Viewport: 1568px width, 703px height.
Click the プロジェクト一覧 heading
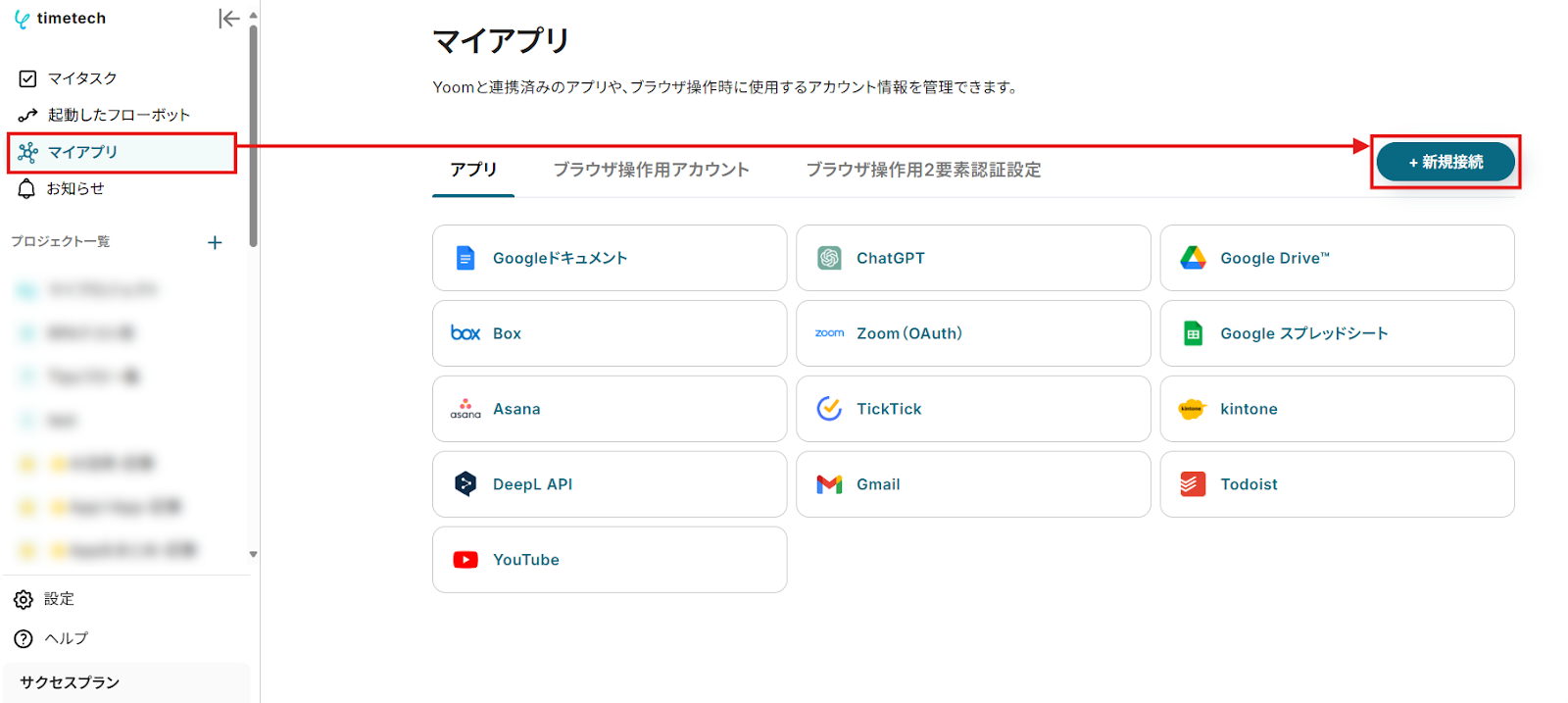[61, 241]
